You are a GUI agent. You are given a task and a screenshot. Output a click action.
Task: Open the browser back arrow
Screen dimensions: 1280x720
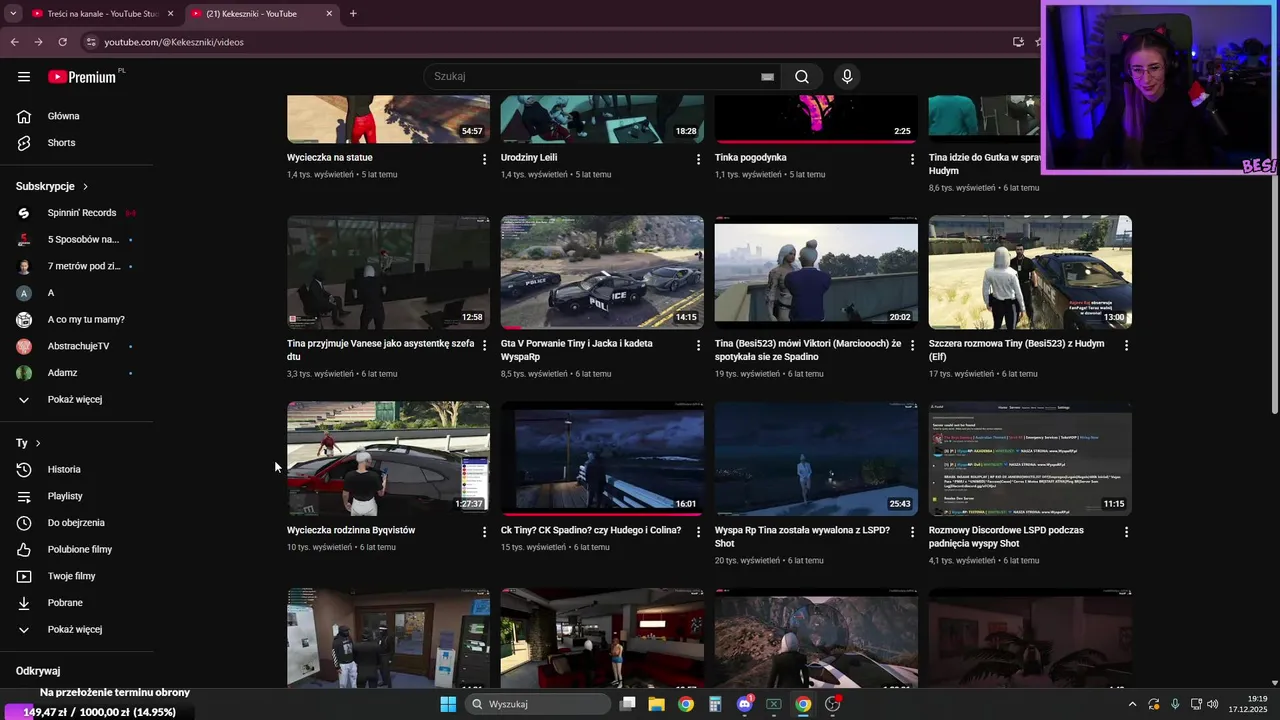coord(14,42)
